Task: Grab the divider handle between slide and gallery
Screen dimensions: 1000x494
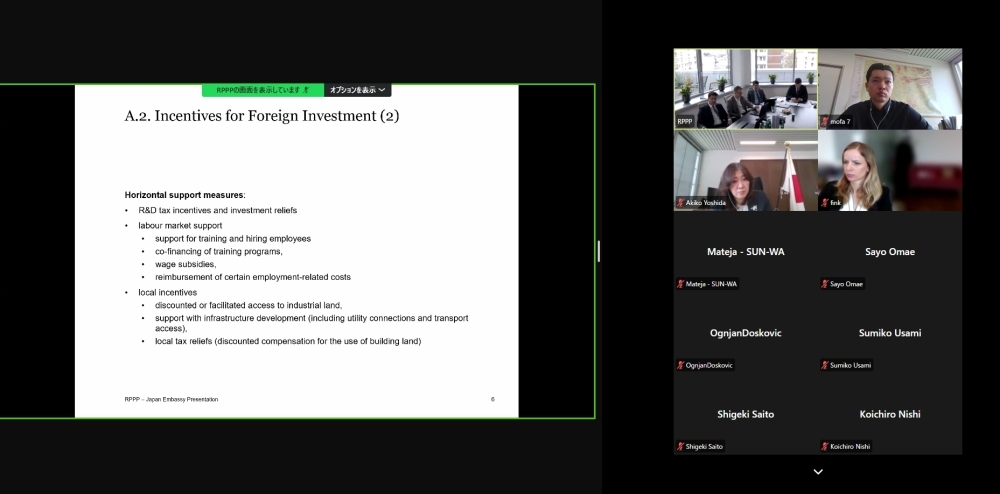Action: (x=598, y=251)
